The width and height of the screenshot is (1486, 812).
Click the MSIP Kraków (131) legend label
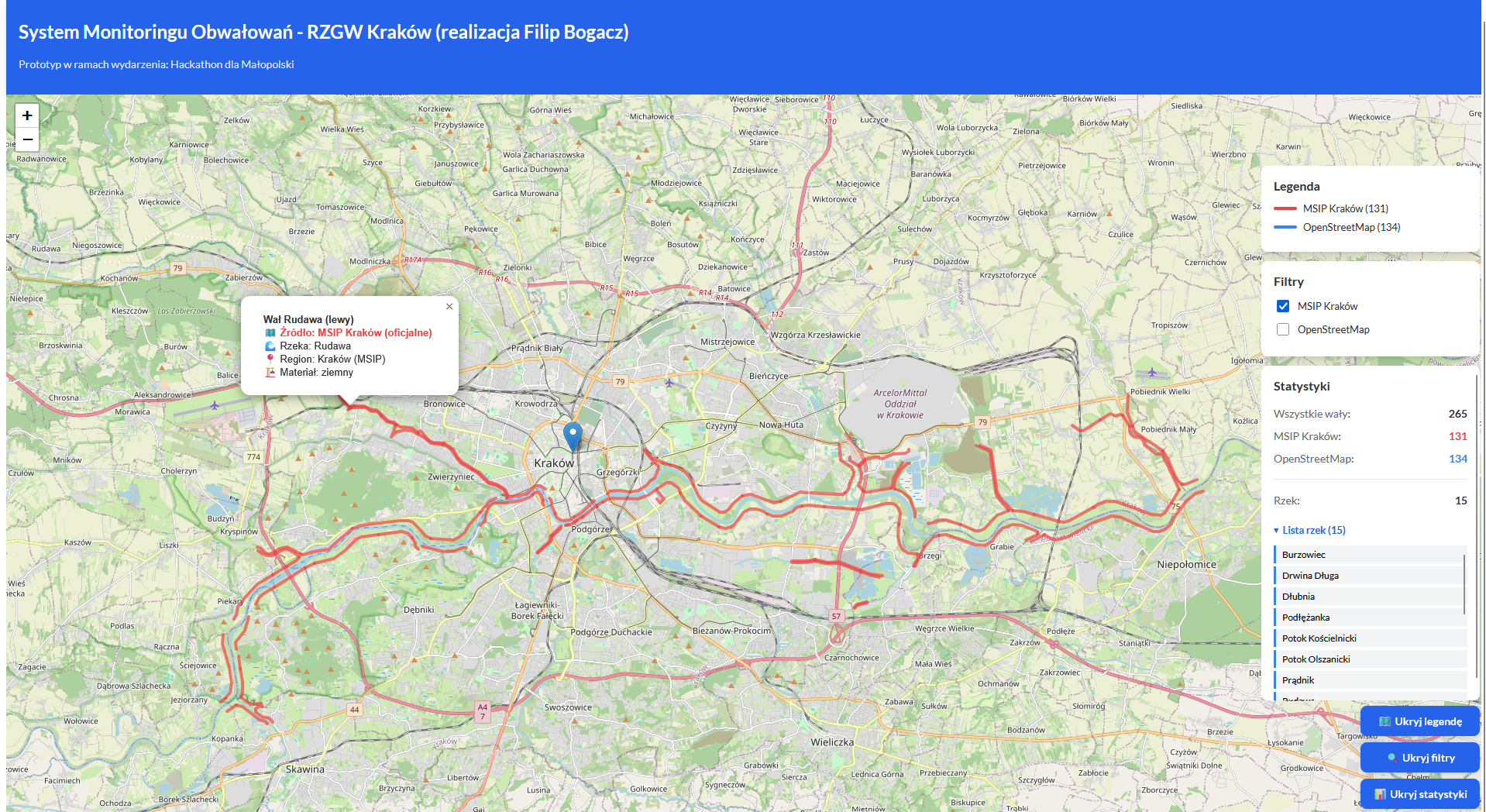coord(1346,208)
